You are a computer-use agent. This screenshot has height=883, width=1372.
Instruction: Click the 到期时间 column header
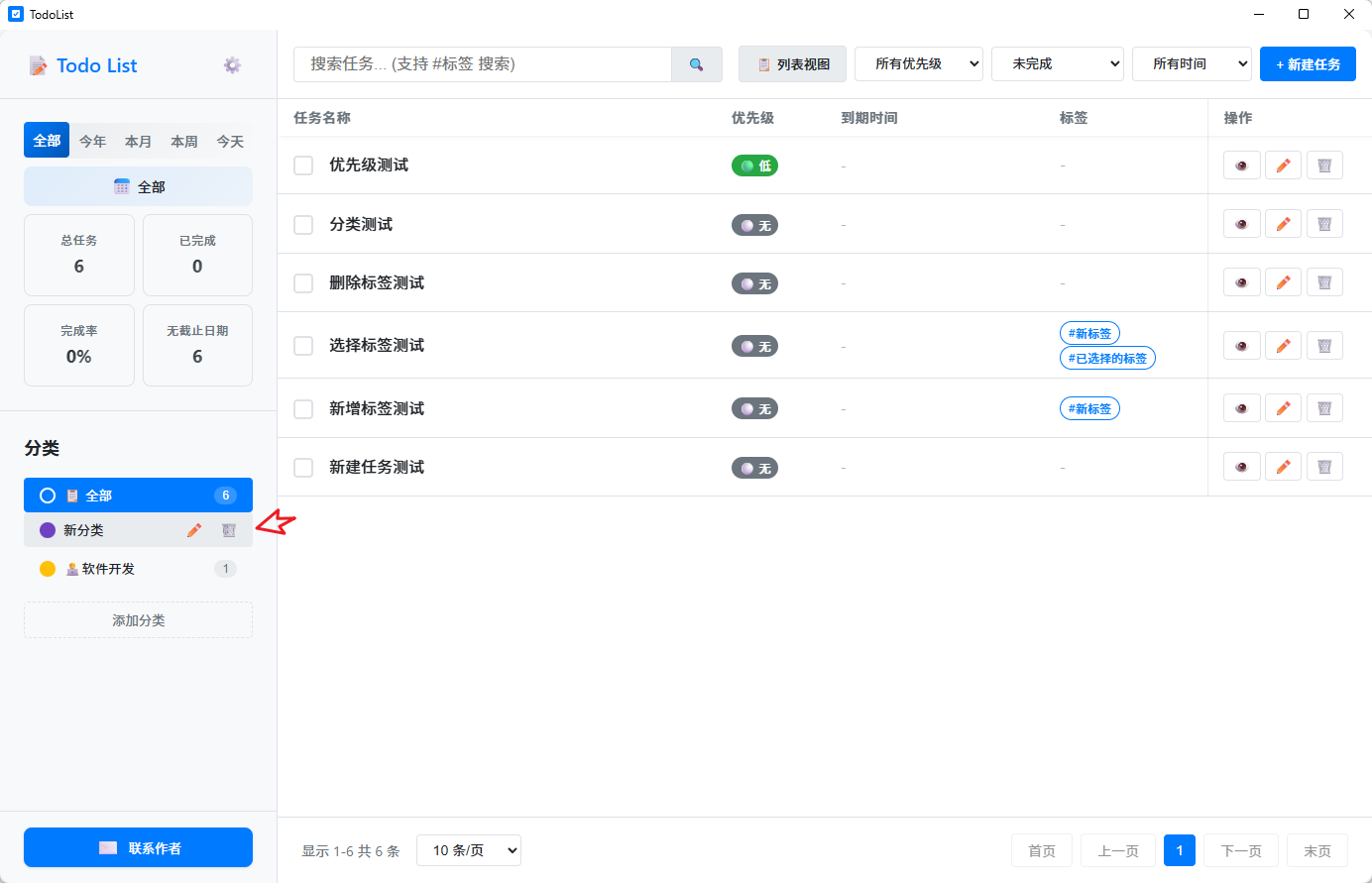869,118
